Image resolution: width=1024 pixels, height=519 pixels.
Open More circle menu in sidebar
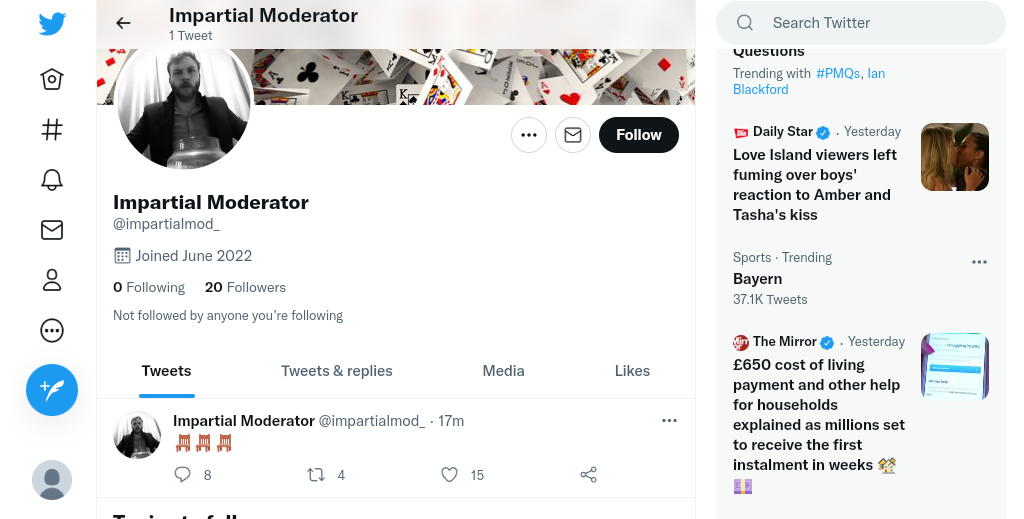click(52, 330)
